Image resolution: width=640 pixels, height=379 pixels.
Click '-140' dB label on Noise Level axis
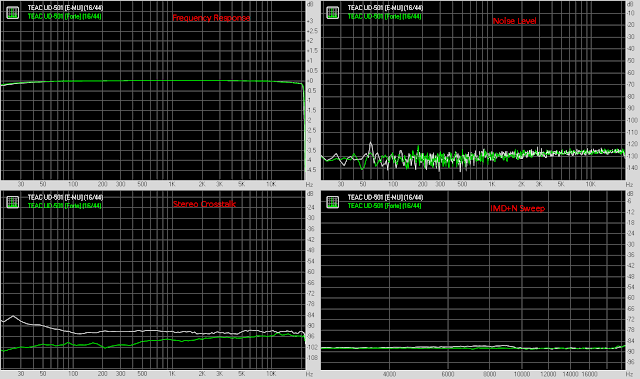[632, 168]
